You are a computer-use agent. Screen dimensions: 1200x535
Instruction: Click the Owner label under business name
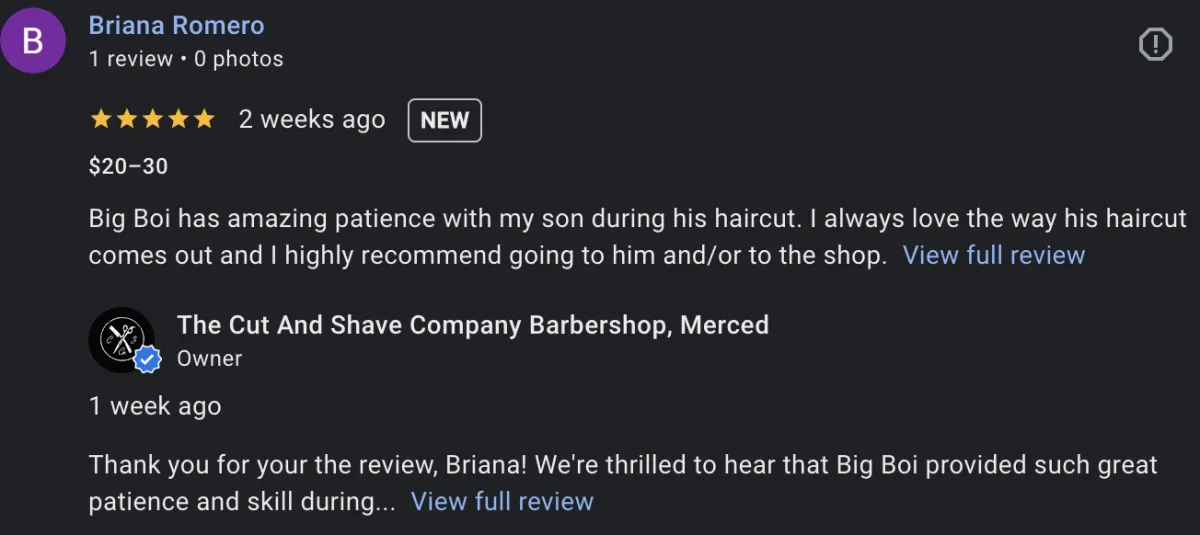[x=209, y=358]
